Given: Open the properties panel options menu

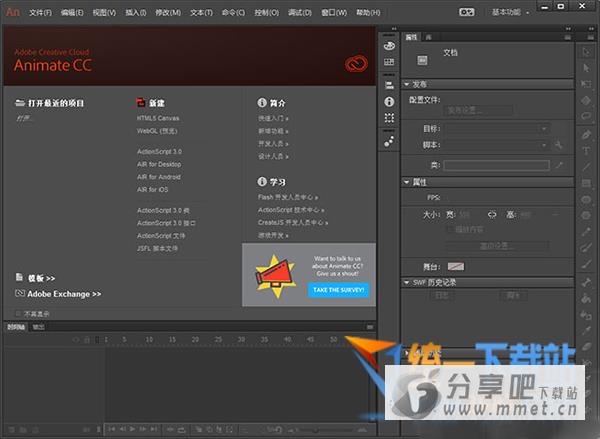Looking at the screenshot, I should click(x=567, y=37).
